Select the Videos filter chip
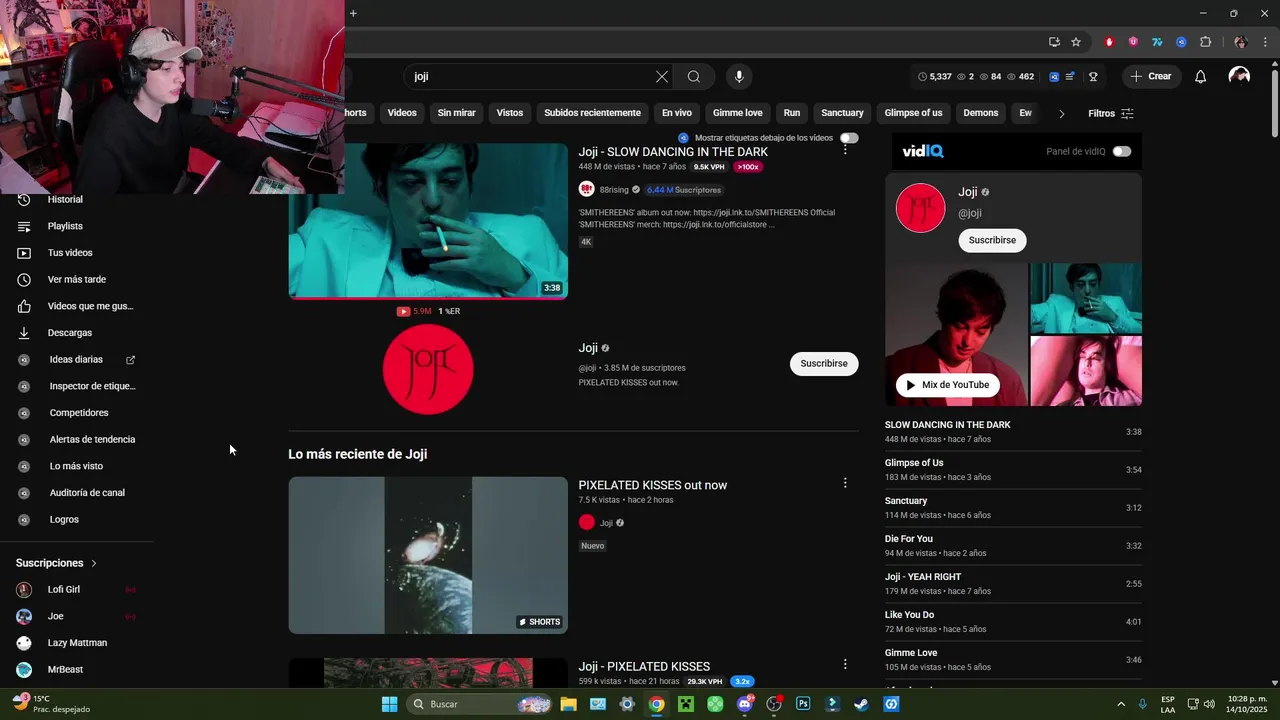The width and height of the screenshot is (1280, 720). click(402, 113)
